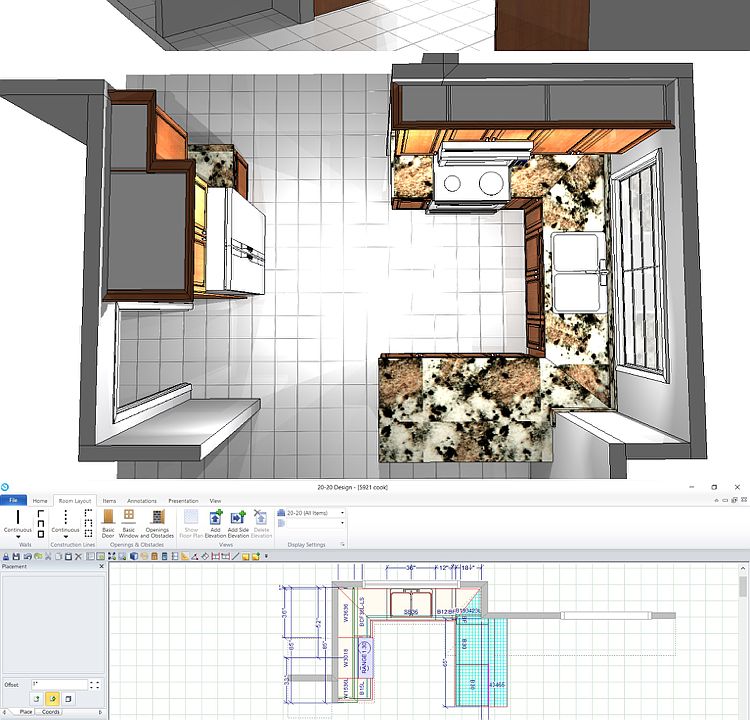Screen dimensions: 750x720
Task: Open the Items ribbon tab
Action: point(109,501)
